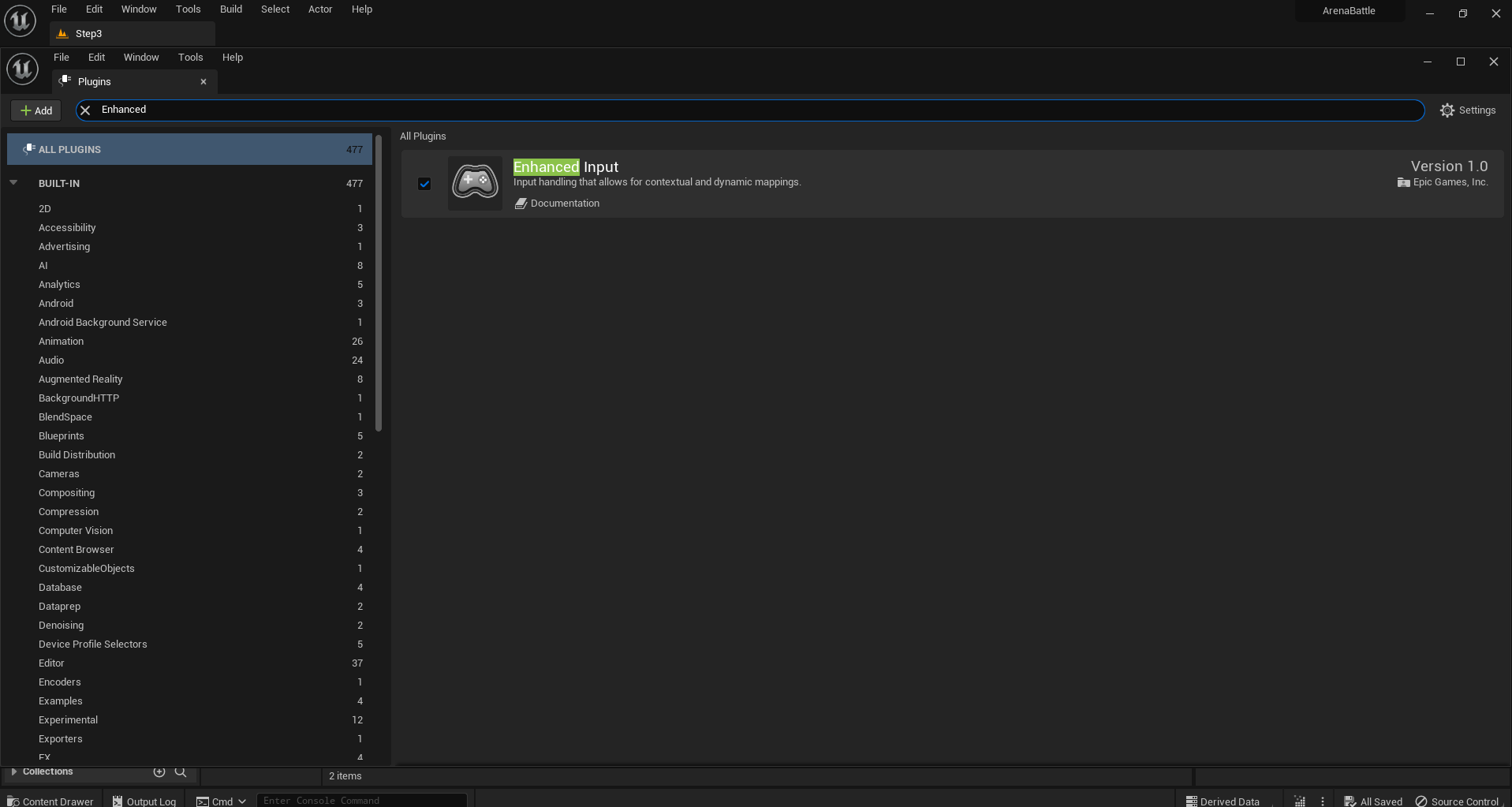Select the Advertising category
1512x807 pixels.
tap(189, 247)
